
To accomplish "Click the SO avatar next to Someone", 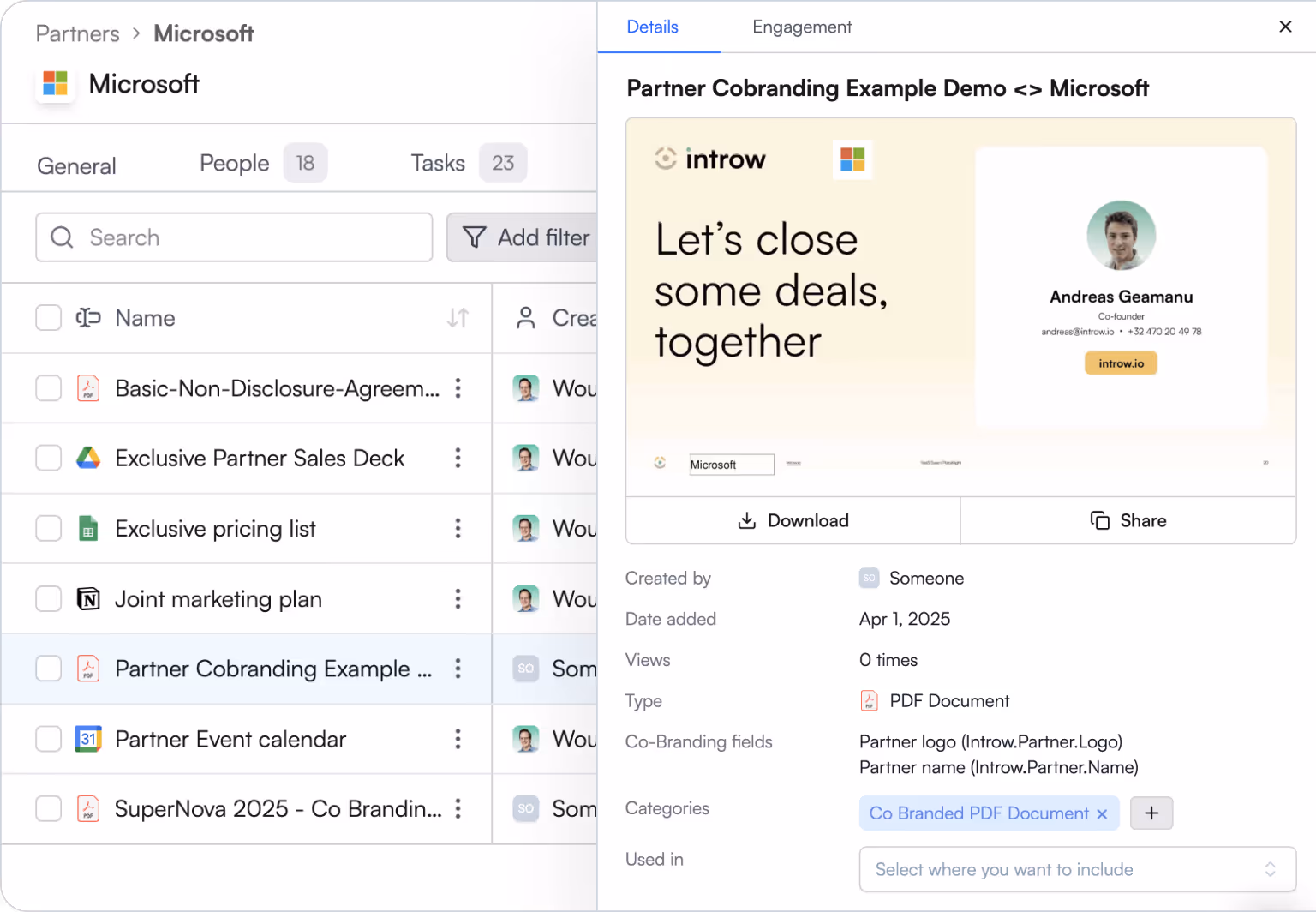I will coord(870,579).
